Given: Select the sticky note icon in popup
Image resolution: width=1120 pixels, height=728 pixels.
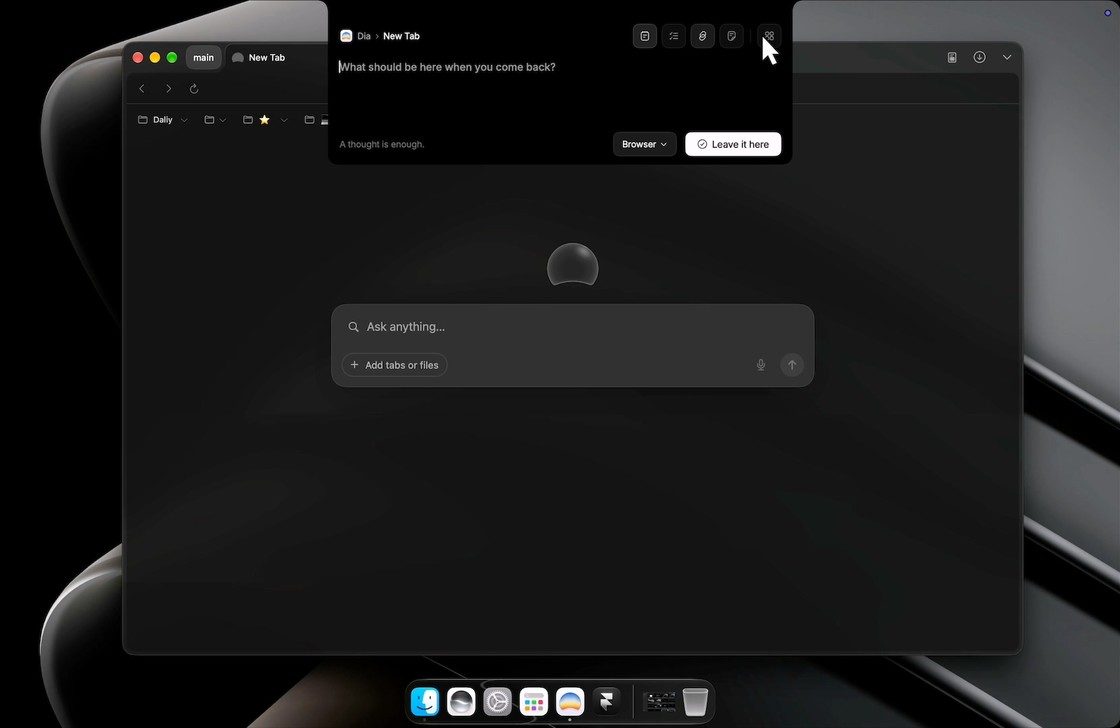Looking at the screenshot, I should [731, 36].
